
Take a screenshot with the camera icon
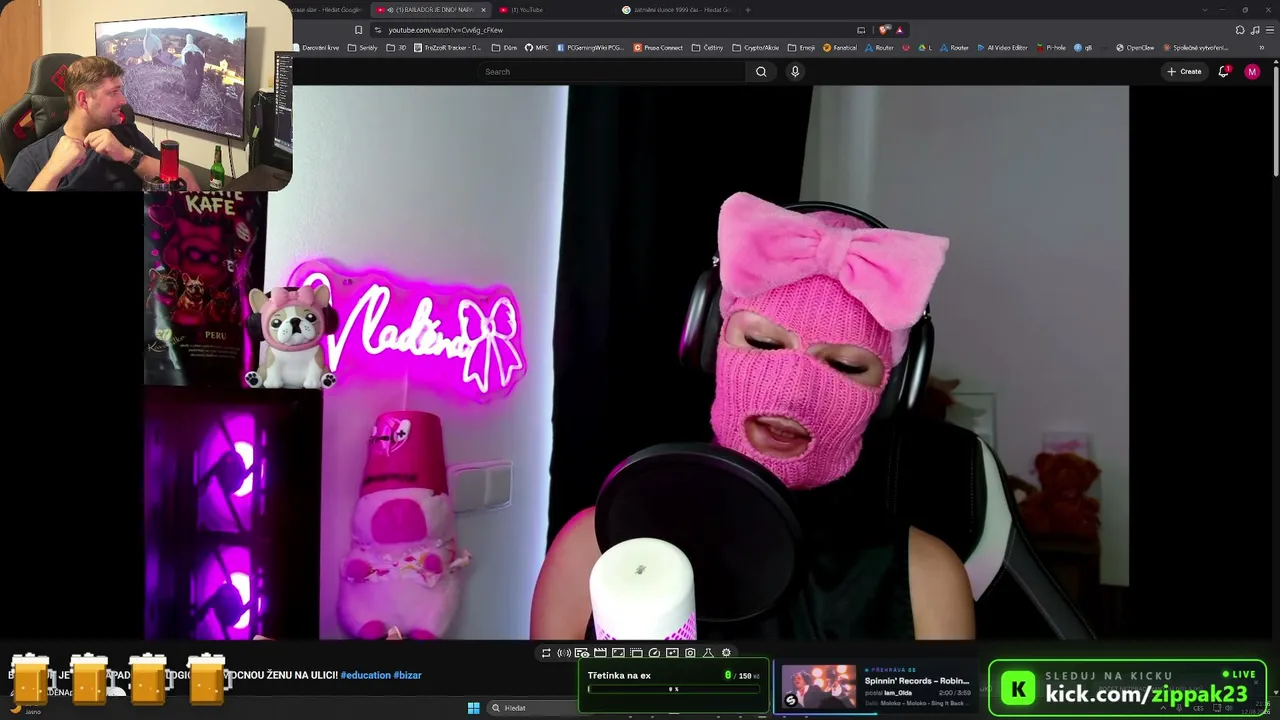click(690, 653)
